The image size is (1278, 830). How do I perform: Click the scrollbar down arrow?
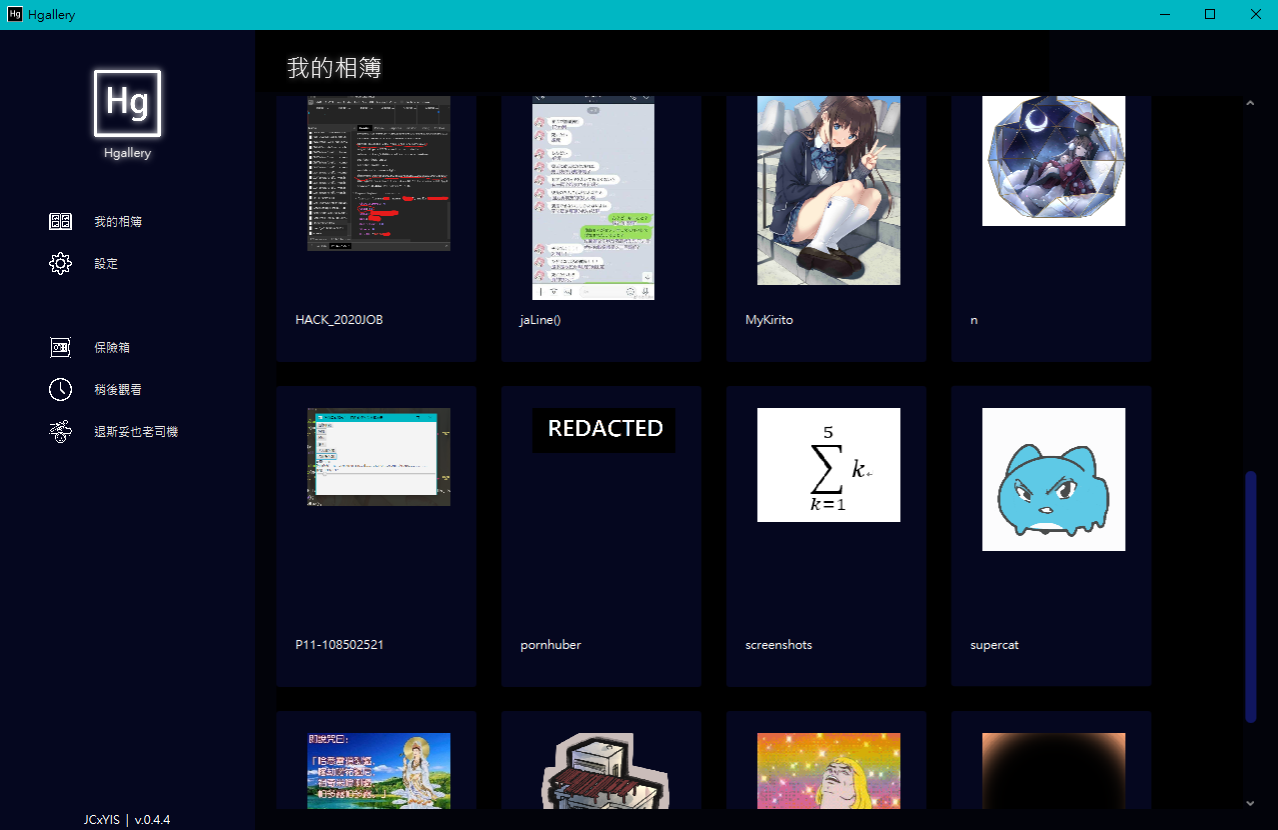pyautogui.click(x=1250, y=802)
